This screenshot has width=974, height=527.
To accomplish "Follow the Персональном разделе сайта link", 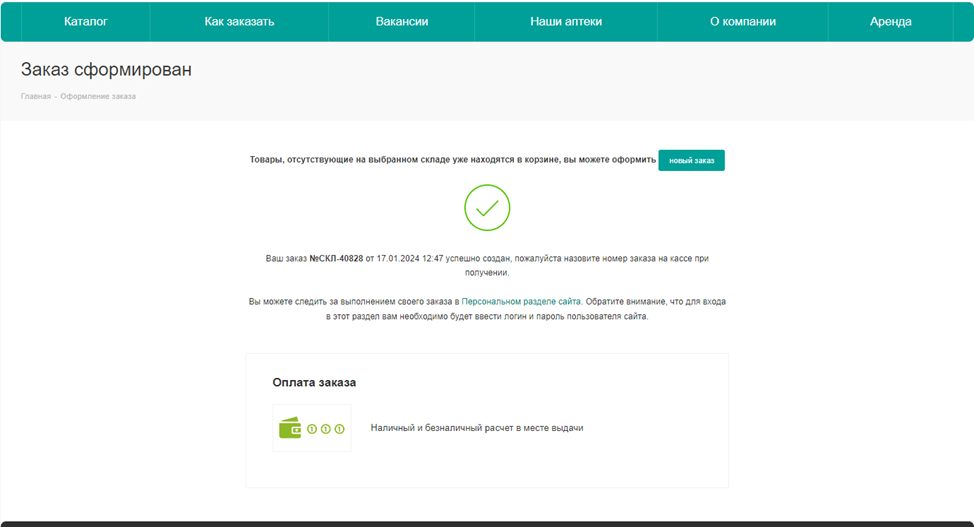I will pyautogui.click(x=521, y=301).
